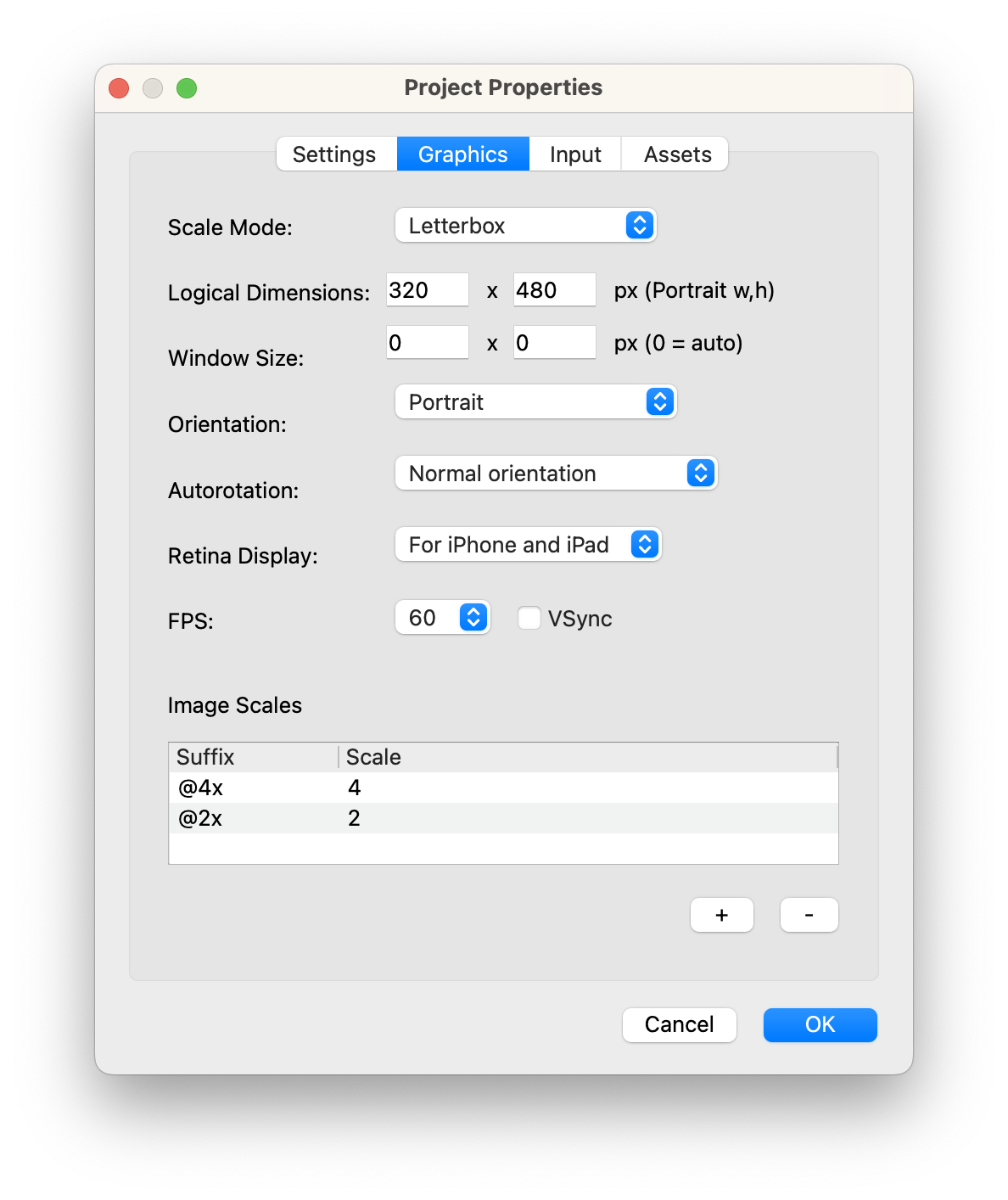Select scale value 4 cell

(x=589, y=788)
